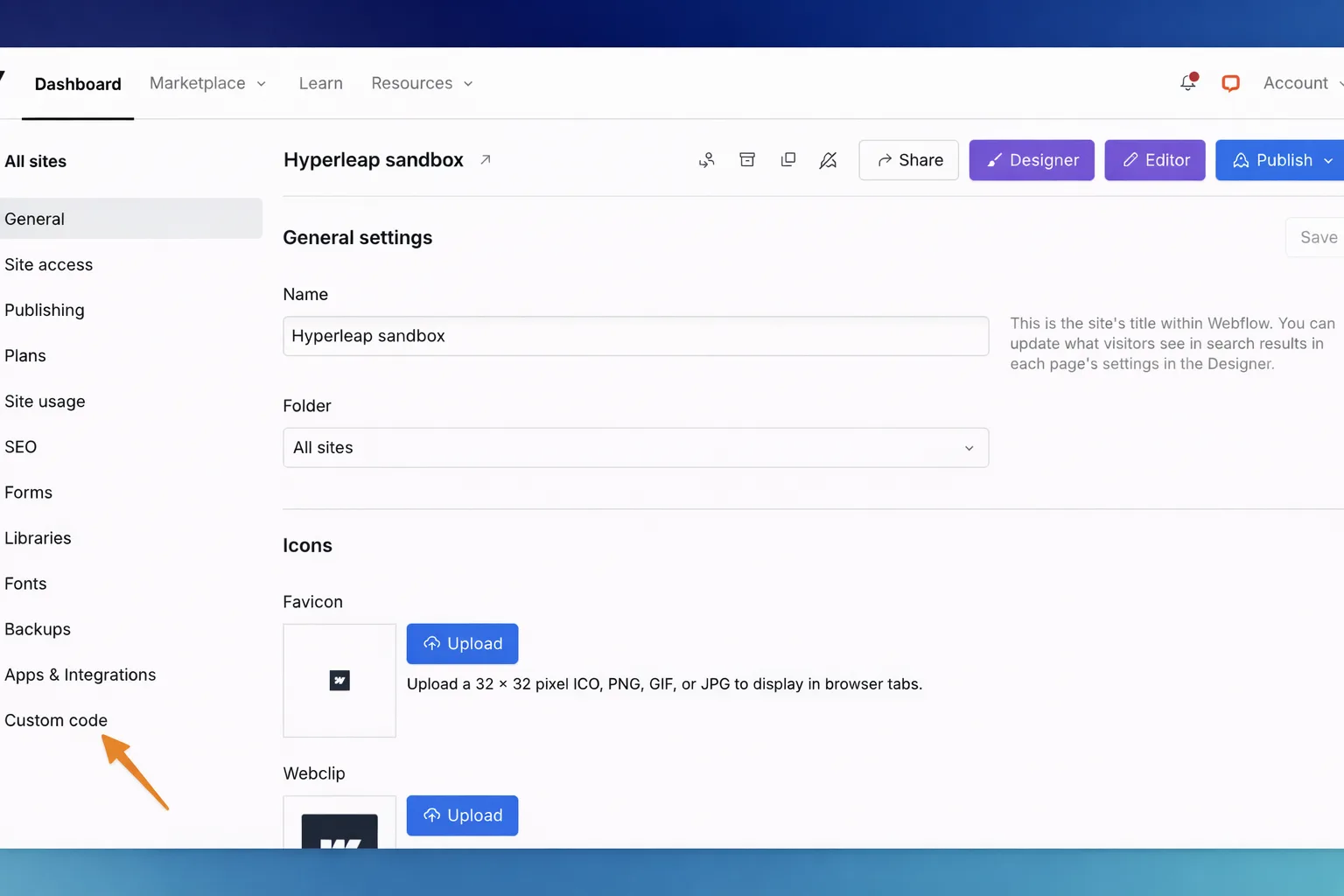Open the Editor for the site

[x=1154, y=160]
